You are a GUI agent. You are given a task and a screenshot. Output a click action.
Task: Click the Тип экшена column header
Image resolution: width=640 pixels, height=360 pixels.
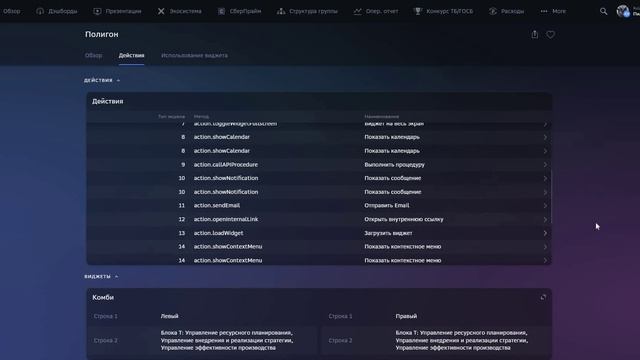tap(171, 117)
